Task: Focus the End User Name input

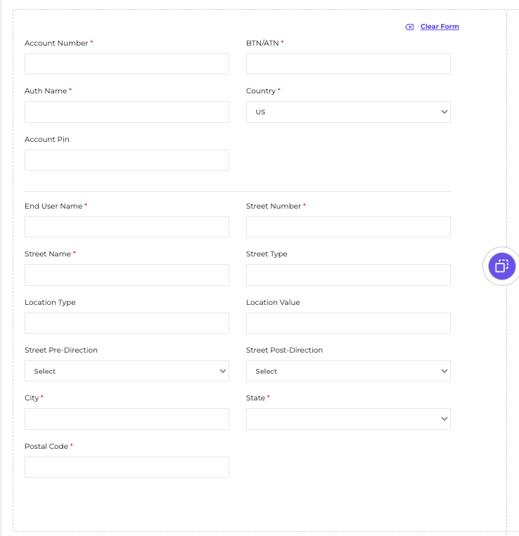Action: (127, 227)
